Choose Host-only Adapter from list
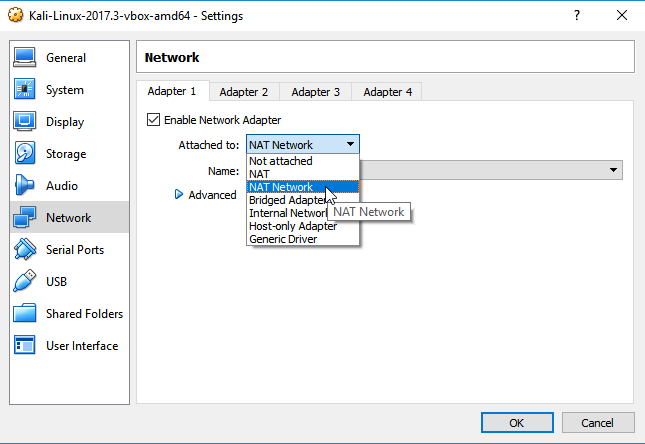This screenshot has width=645, height=444. [x=292, y=226]
